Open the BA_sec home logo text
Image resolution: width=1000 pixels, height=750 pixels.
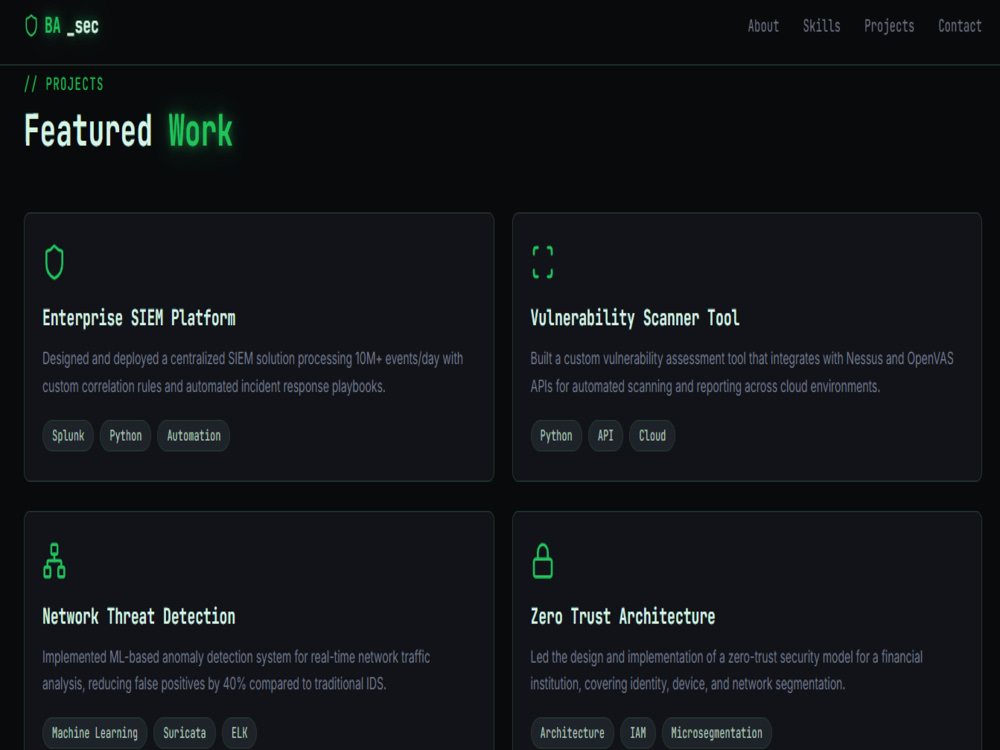pos(71,26)
